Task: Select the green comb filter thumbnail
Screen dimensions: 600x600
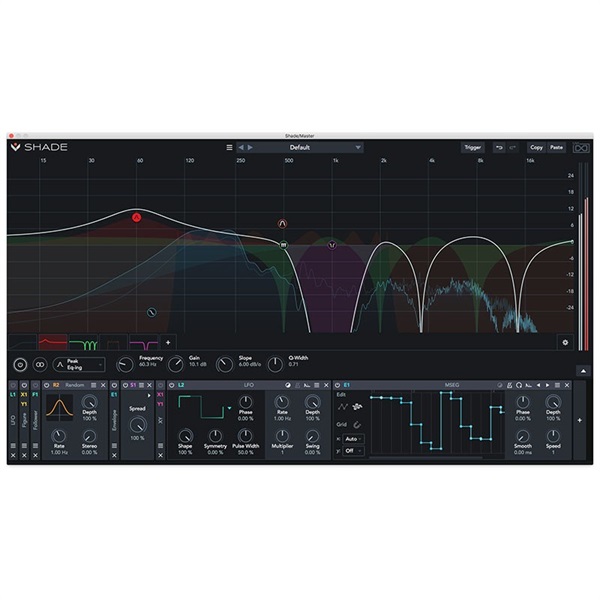Action: coord(83,342)
